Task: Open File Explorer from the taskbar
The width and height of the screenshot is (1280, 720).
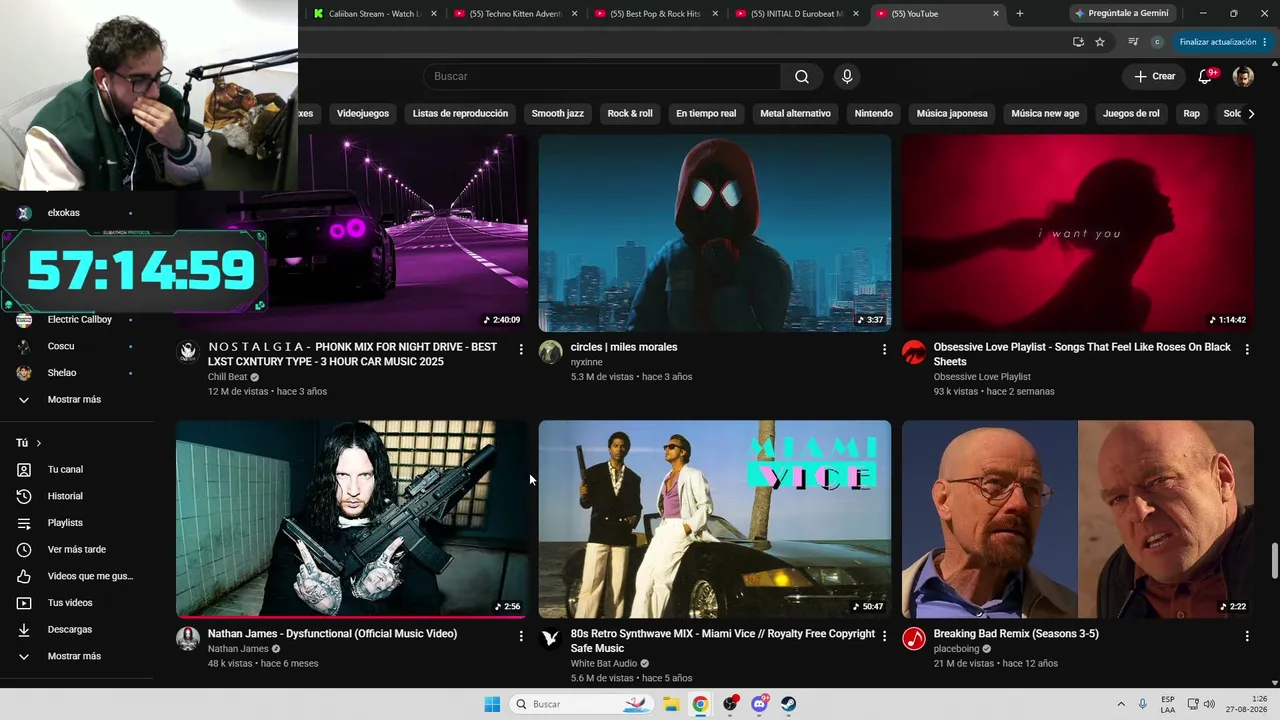Action: coord(671,704)
